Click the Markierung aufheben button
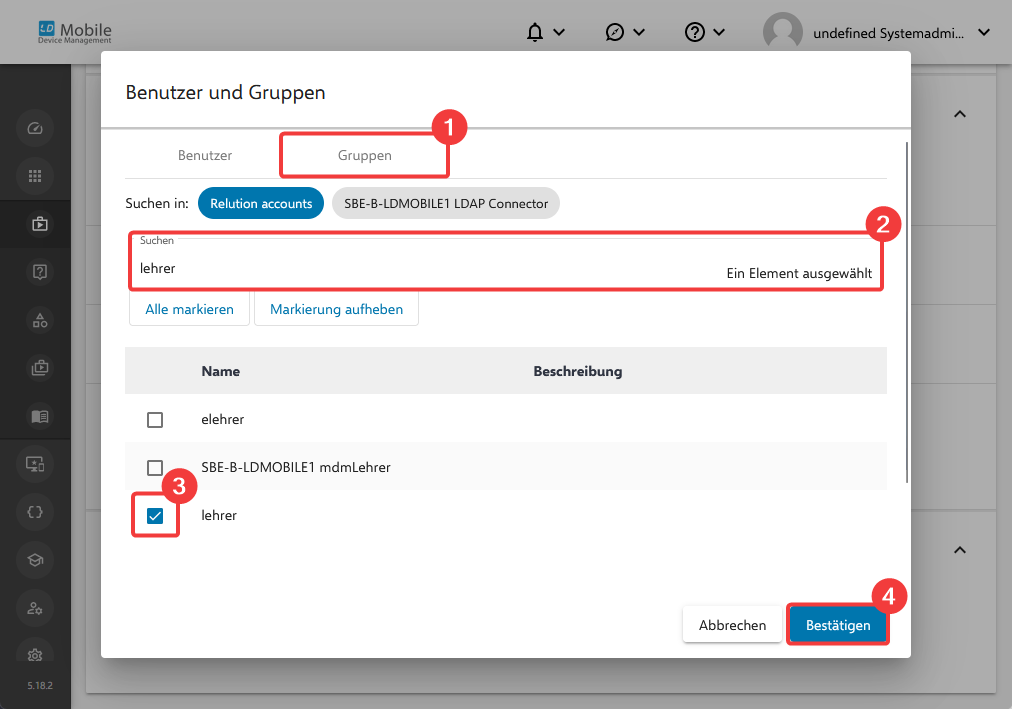The height and width of the screenshot is (709, 1012). [x=336, y=309]
